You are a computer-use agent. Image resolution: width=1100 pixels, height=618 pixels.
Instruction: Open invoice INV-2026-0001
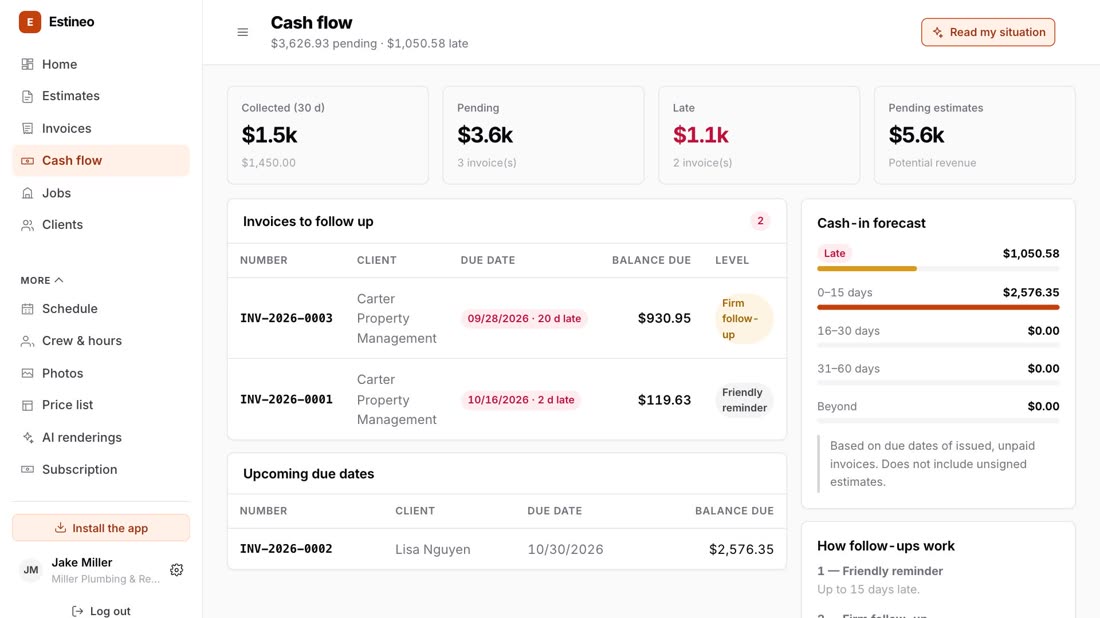click(286, 400)
